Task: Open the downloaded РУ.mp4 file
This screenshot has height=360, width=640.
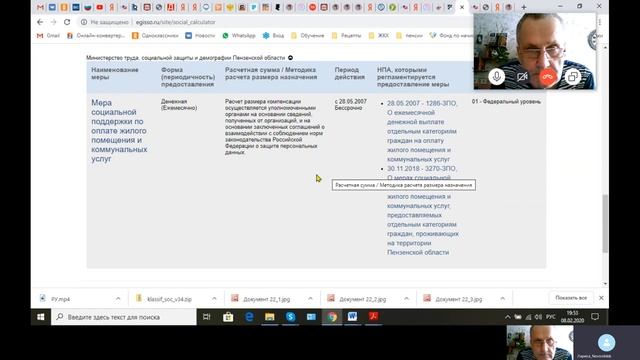Action: click(x=60, y=299)
